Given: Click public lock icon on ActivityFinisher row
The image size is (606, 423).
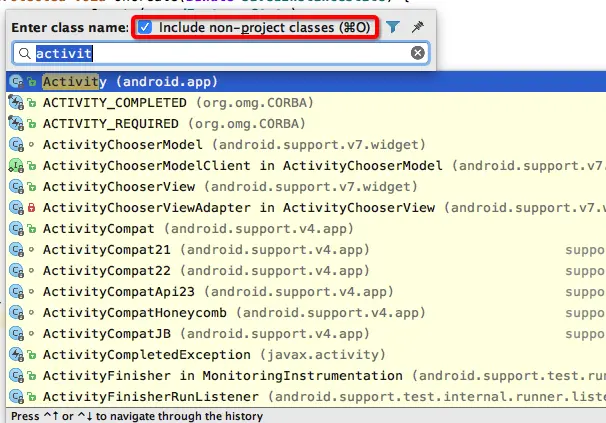Looking at the screenshot, I should click(32, 375).
